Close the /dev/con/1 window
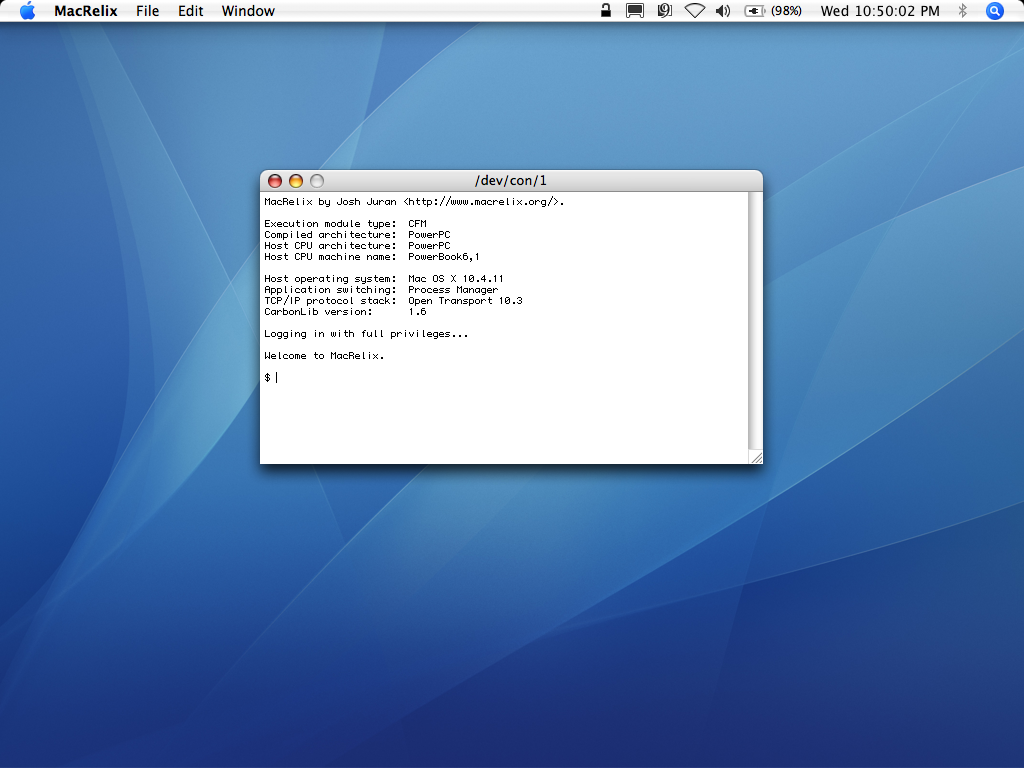The width and height of the screenshot is (1024, 768). coord(275,181)
